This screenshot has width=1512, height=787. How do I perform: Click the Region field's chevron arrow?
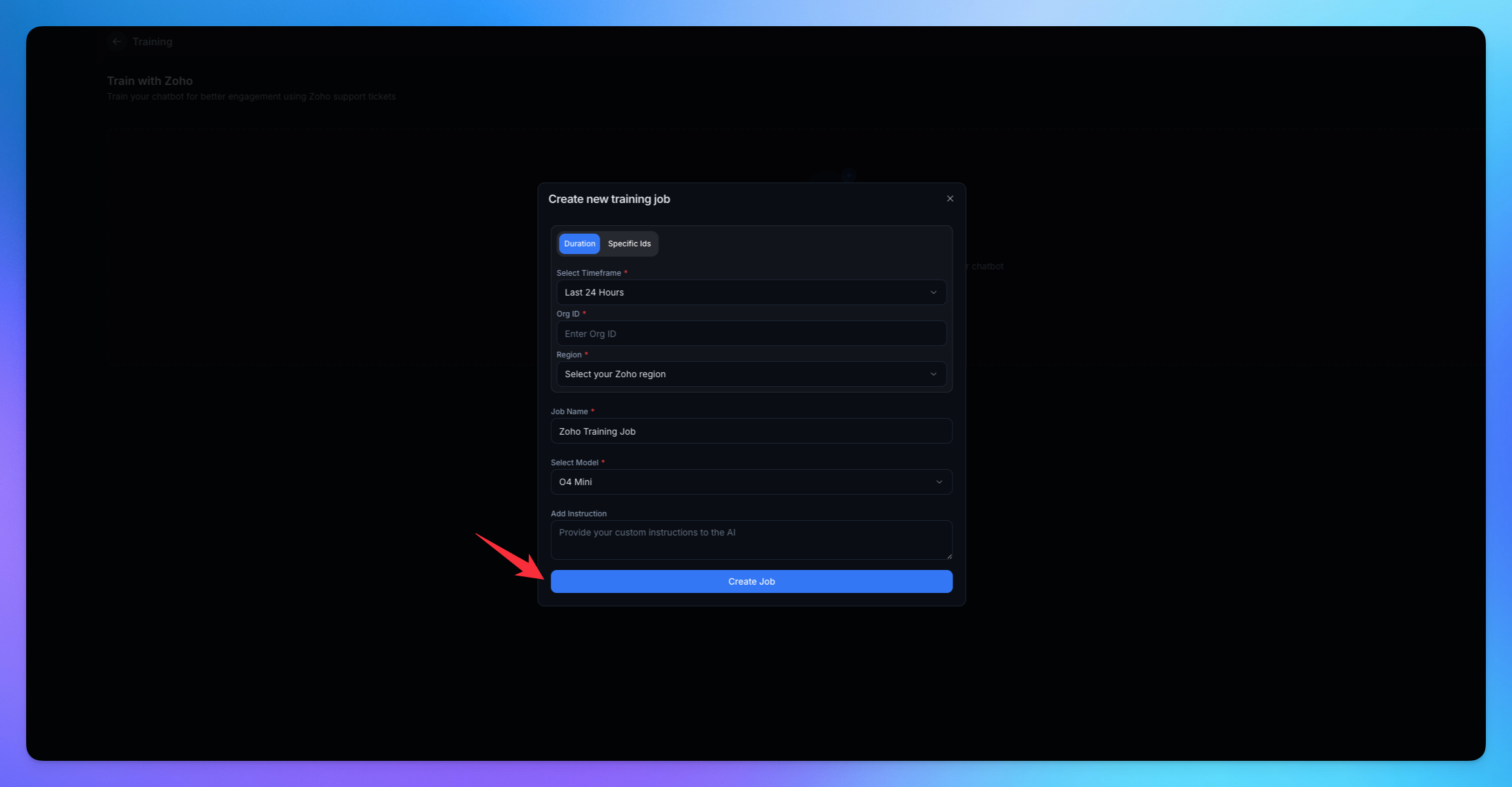933,374
